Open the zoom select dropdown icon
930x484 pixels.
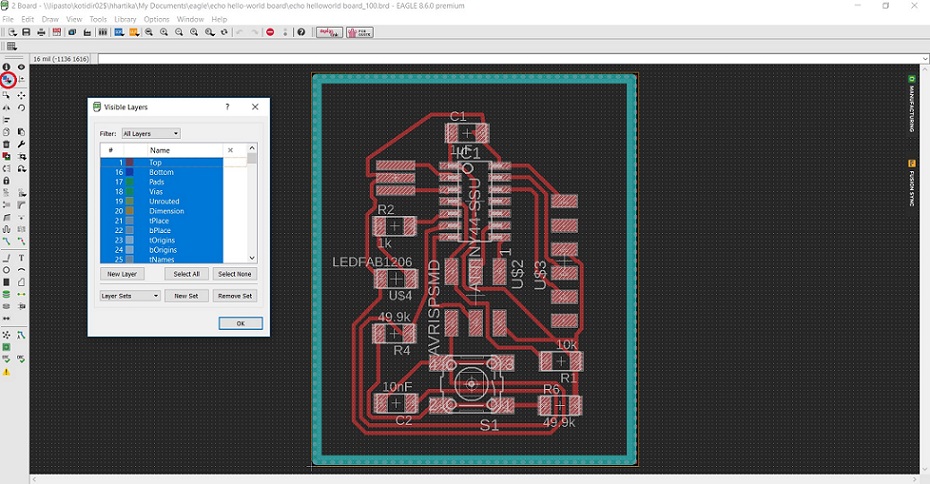(209, 32)
